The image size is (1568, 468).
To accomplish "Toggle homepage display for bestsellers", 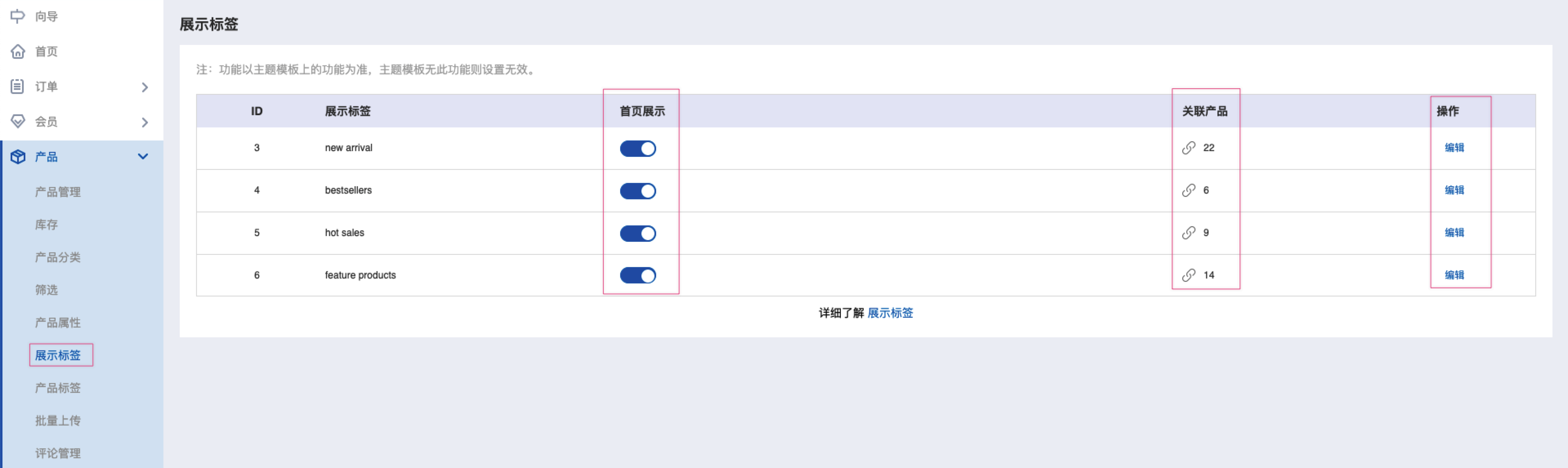I will tap(637, 191).
